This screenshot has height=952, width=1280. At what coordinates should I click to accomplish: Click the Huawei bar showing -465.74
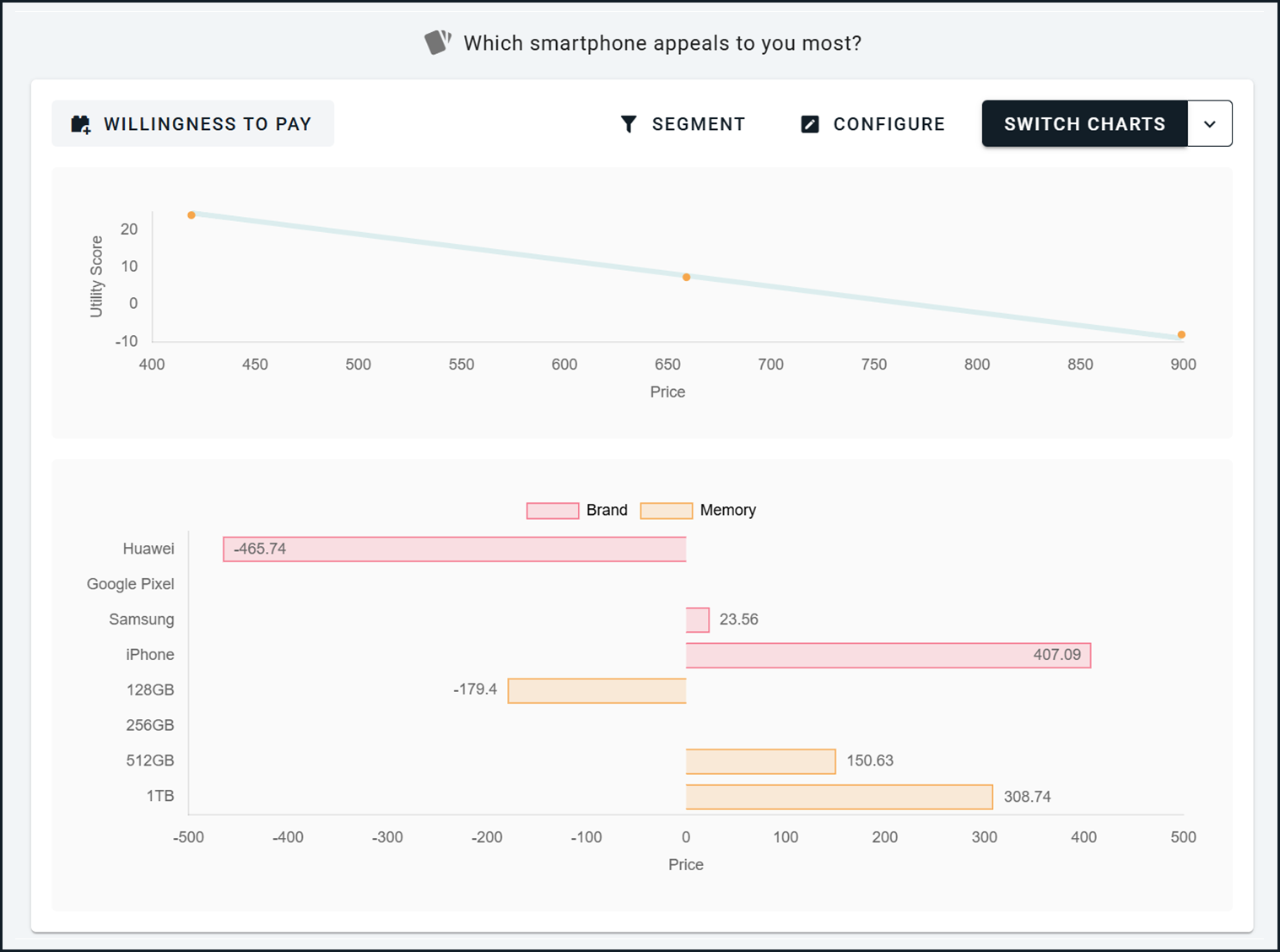[x=455, y=549]
